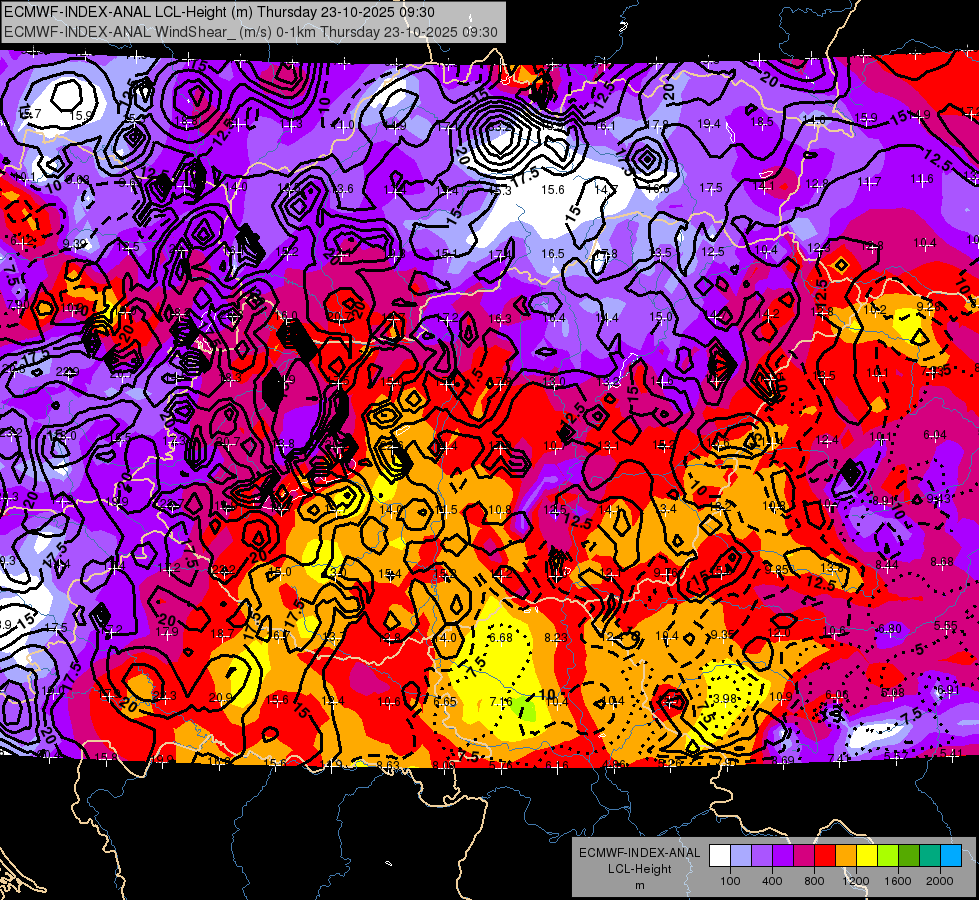The width and height of the screenshot is (979, 900).
Task: Click the 5.26 value at bottom edge
Action: (671, 763)
